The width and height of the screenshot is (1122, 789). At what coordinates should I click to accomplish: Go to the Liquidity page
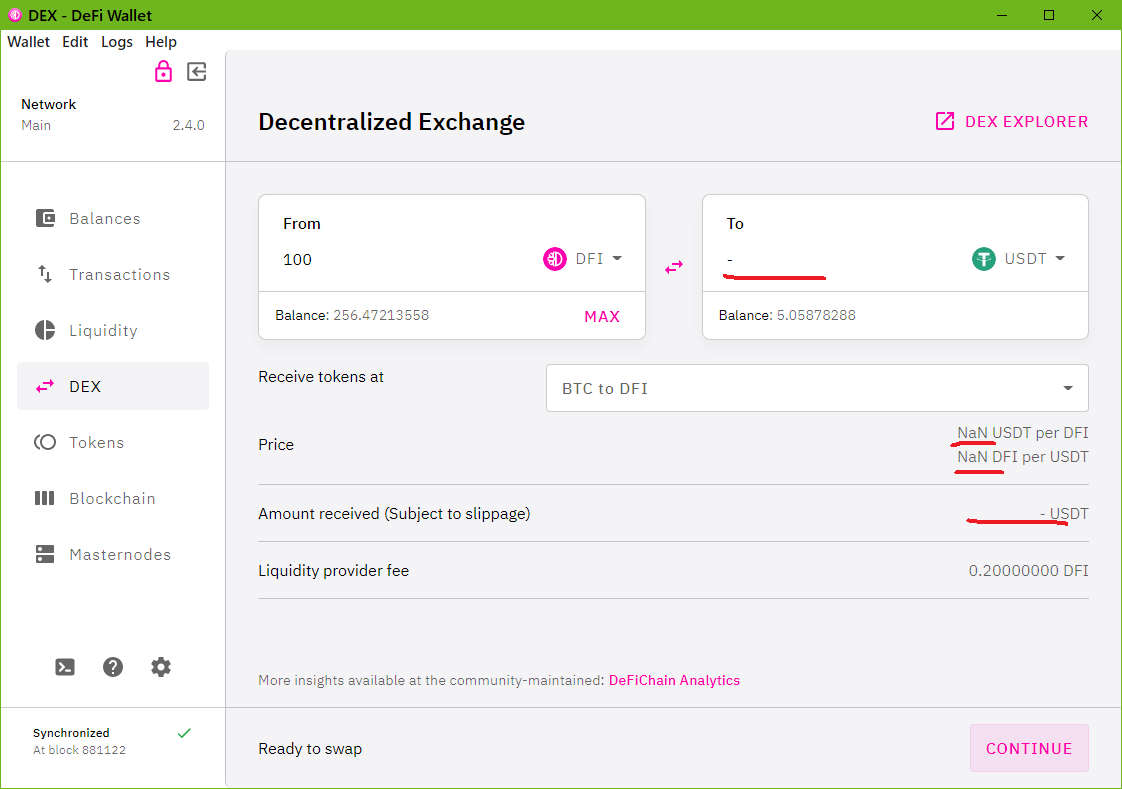(113, 330)
